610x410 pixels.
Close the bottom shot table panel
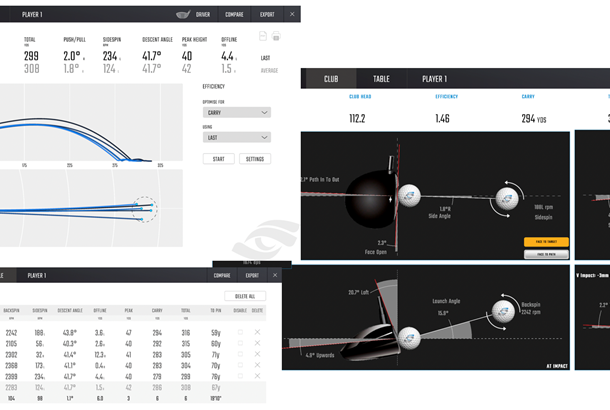click(275, 275)
